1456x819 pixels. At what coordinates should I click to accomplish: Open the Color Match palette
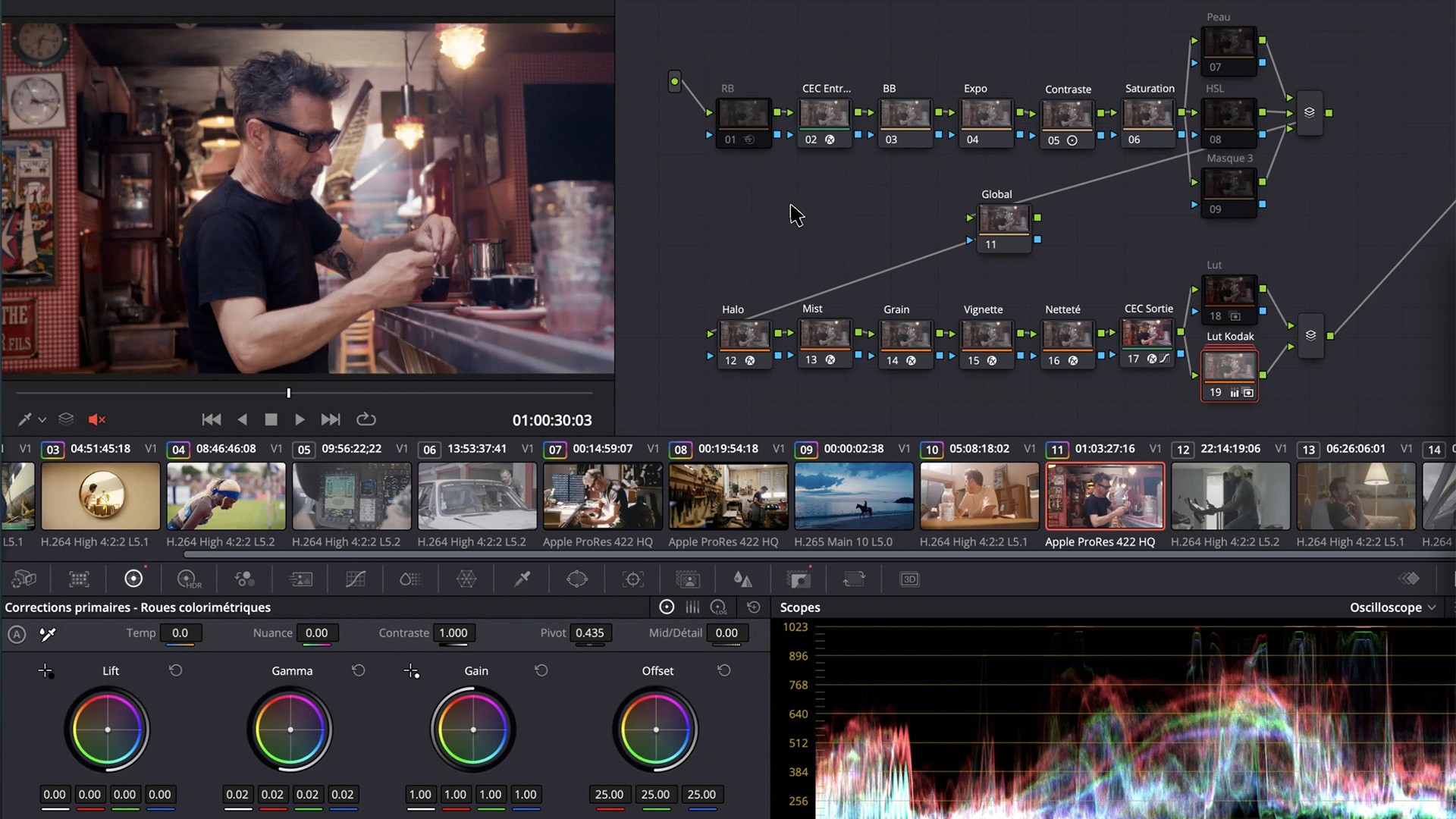[79, 579]
